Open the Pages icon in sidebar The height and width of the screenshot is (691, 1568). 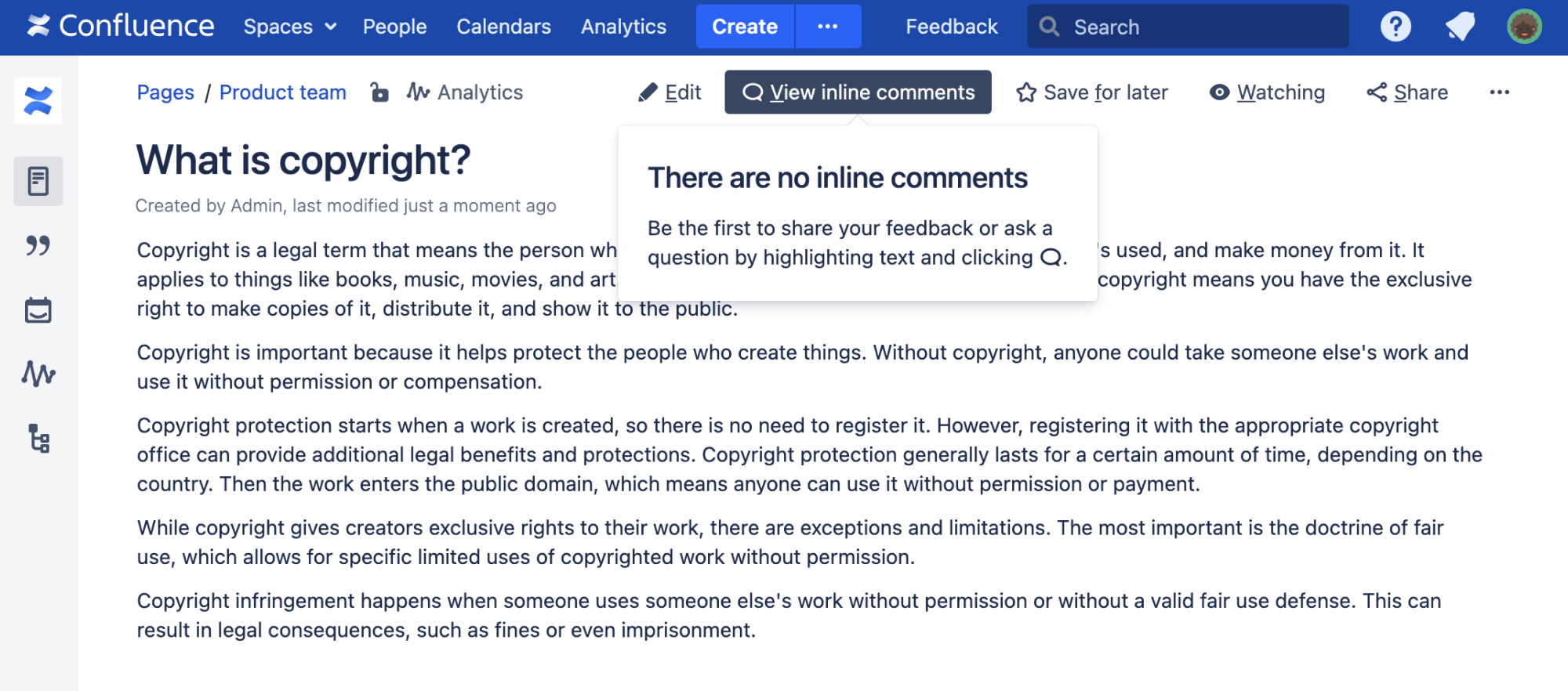tap(38, 181)
